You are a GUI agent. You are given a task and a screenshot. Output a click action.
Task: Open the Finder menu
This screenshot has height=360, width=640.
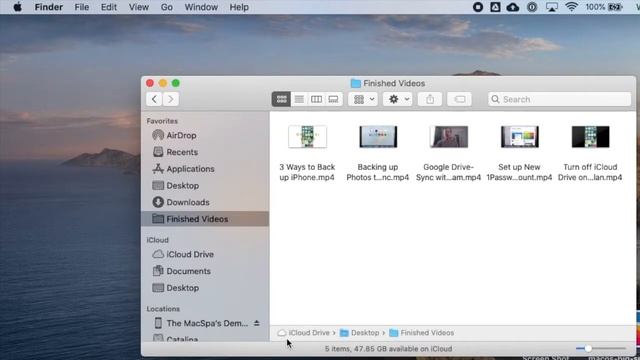tap(49, 7)
